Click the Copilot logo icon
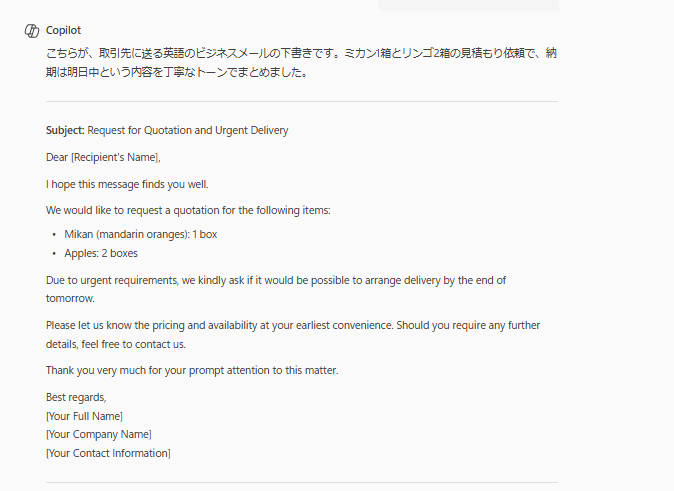674x491 pixels. (x=32, y=31)
